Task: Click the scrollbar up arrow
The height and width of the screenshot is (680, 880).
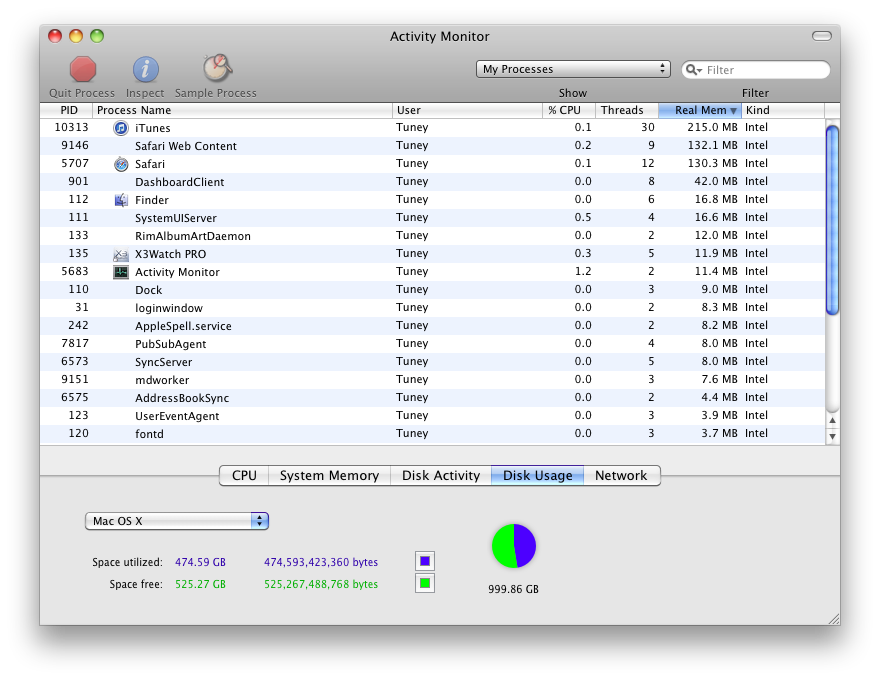Action: (833, 420)
